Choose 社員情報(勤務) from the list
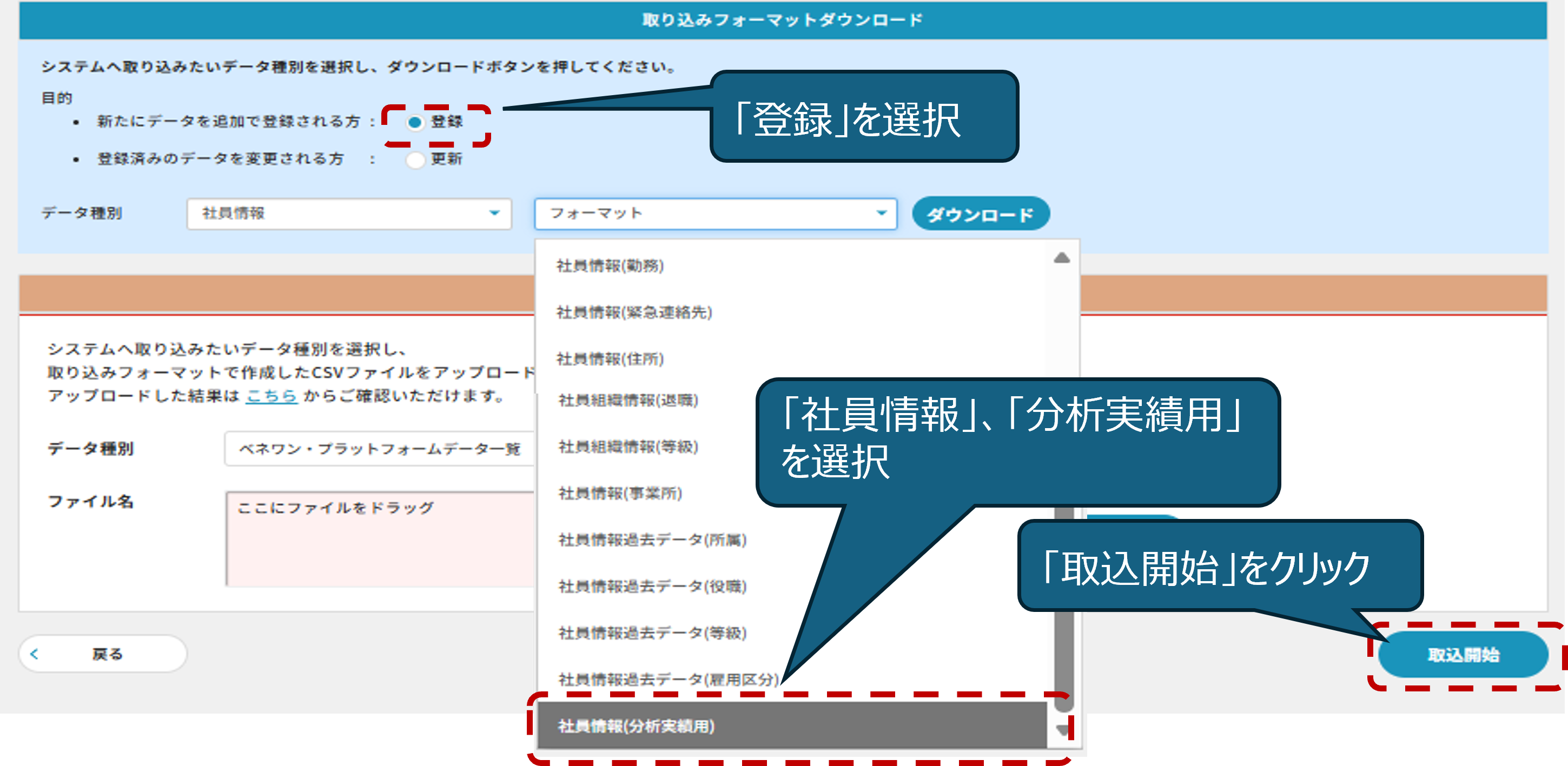The image size is (1568, 766). pos(610,266)
